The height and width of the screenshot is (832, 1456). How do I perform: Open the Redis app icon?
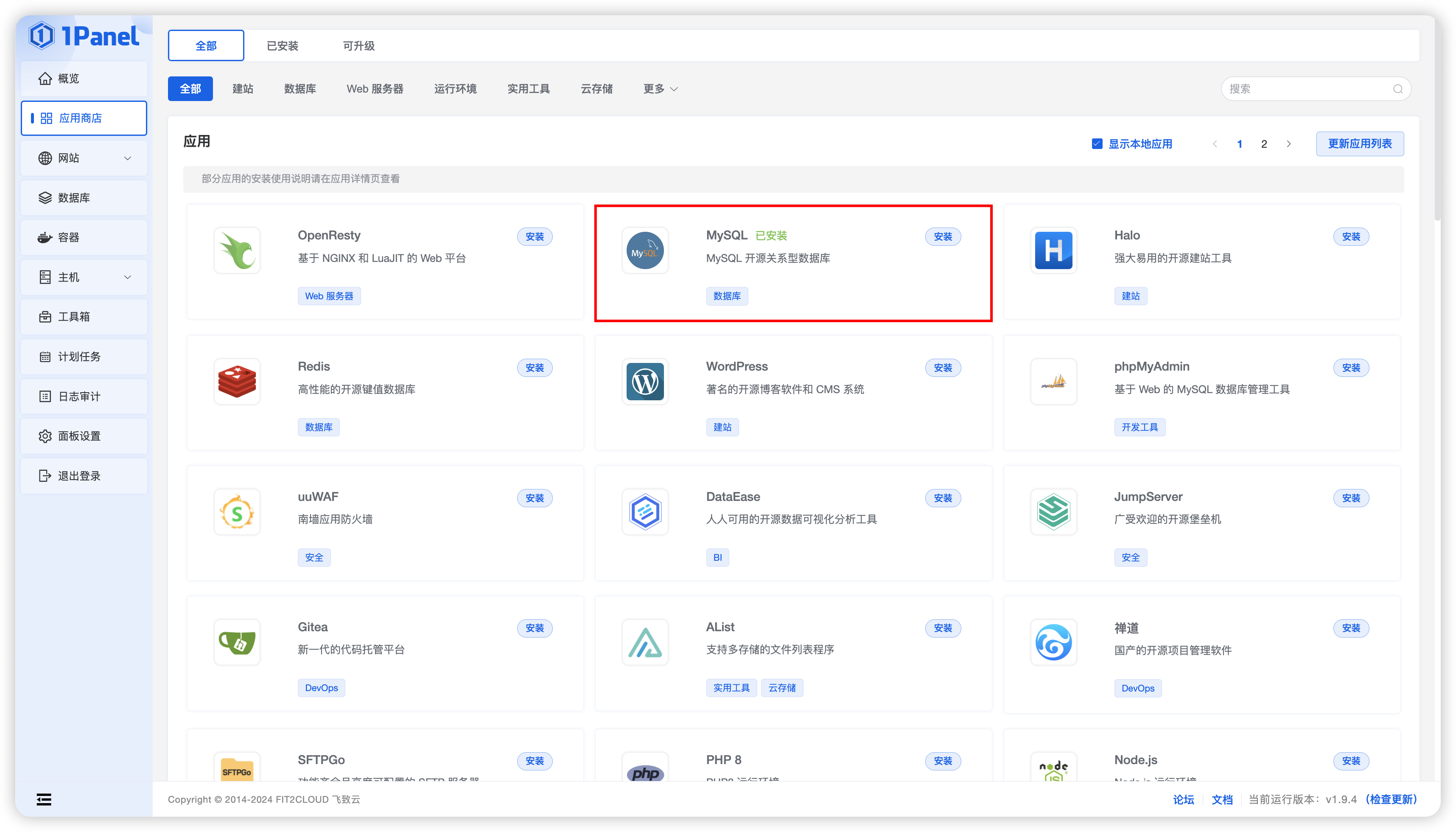coord(237,381)
